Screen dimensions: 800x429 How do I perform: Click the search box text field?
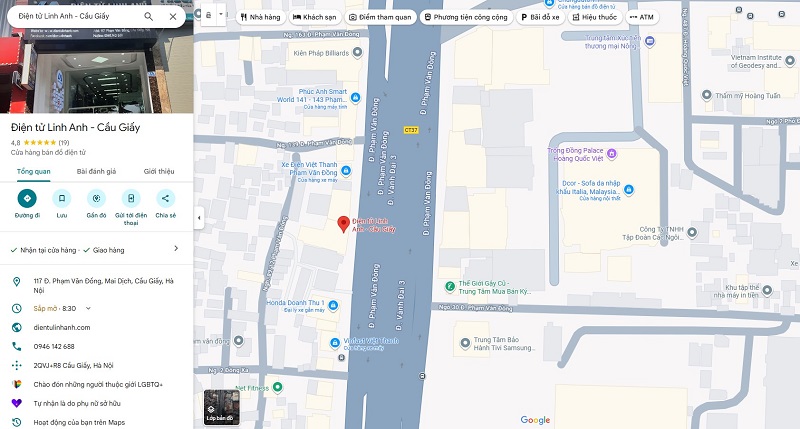point(77,16)
